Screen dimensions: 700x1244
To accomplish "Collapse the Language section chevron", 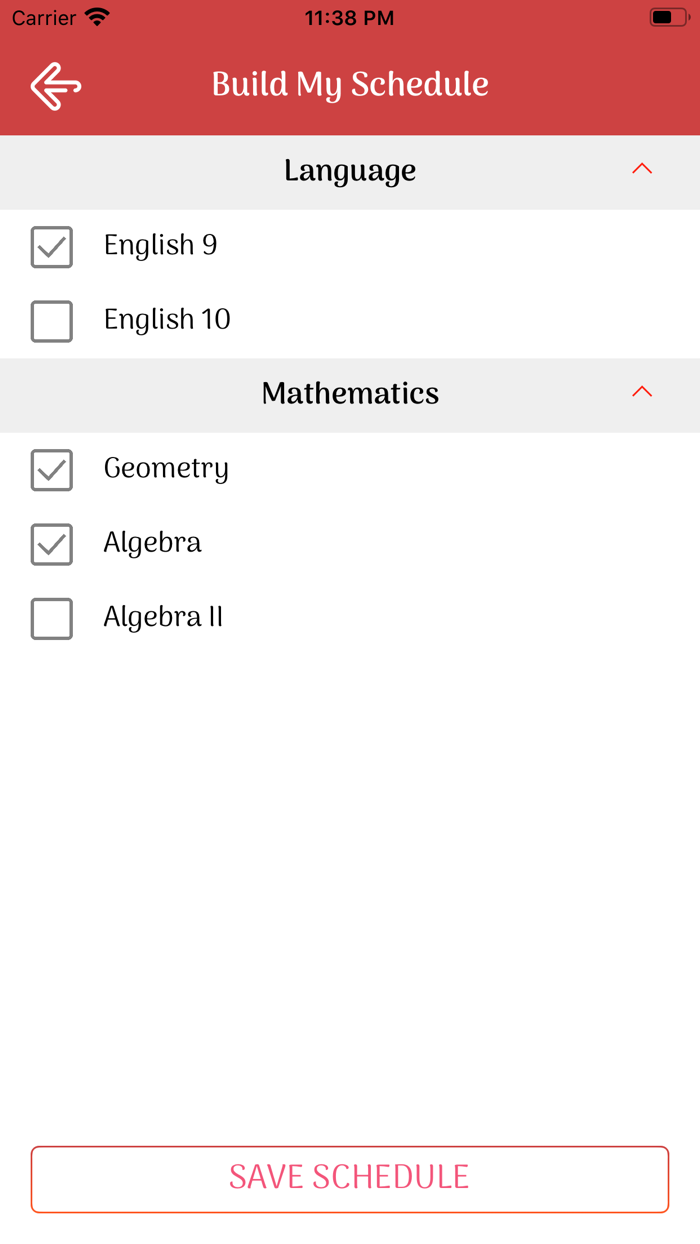I will [642, 170].
